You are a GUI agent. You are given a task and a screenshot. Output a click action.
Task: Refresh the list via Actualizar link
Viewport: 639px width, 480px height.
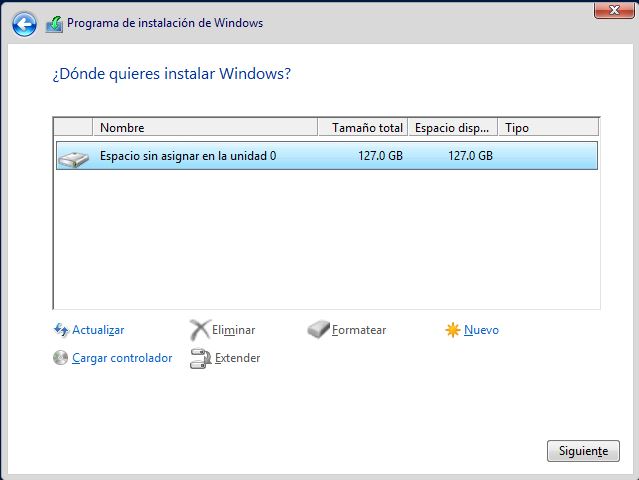pos(98,330)
